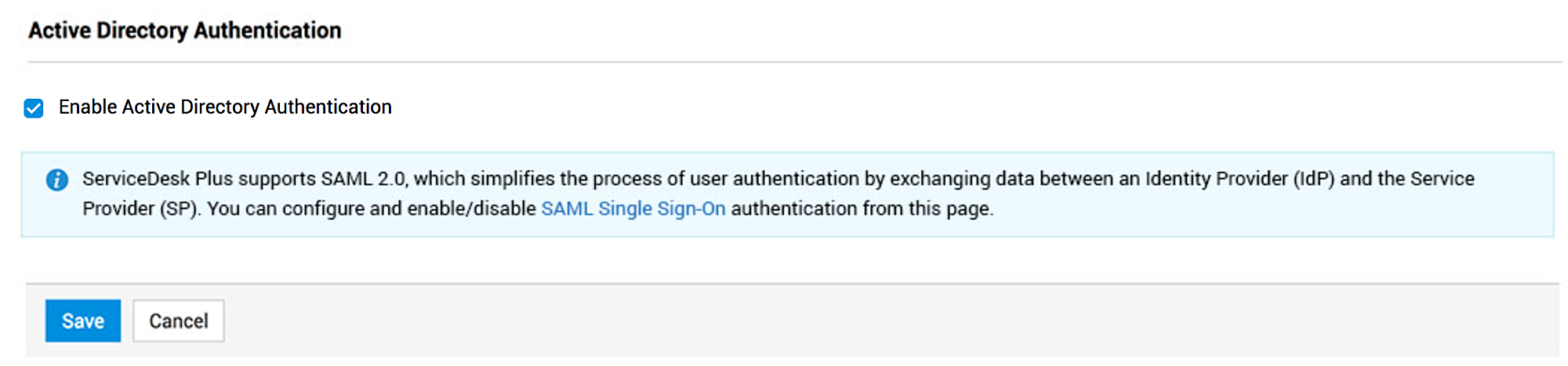Viewport: 1568px width, 366px height.
Task: Click the "Identity Provider (IdP)" text
Action: click(x=1240, y=179)
